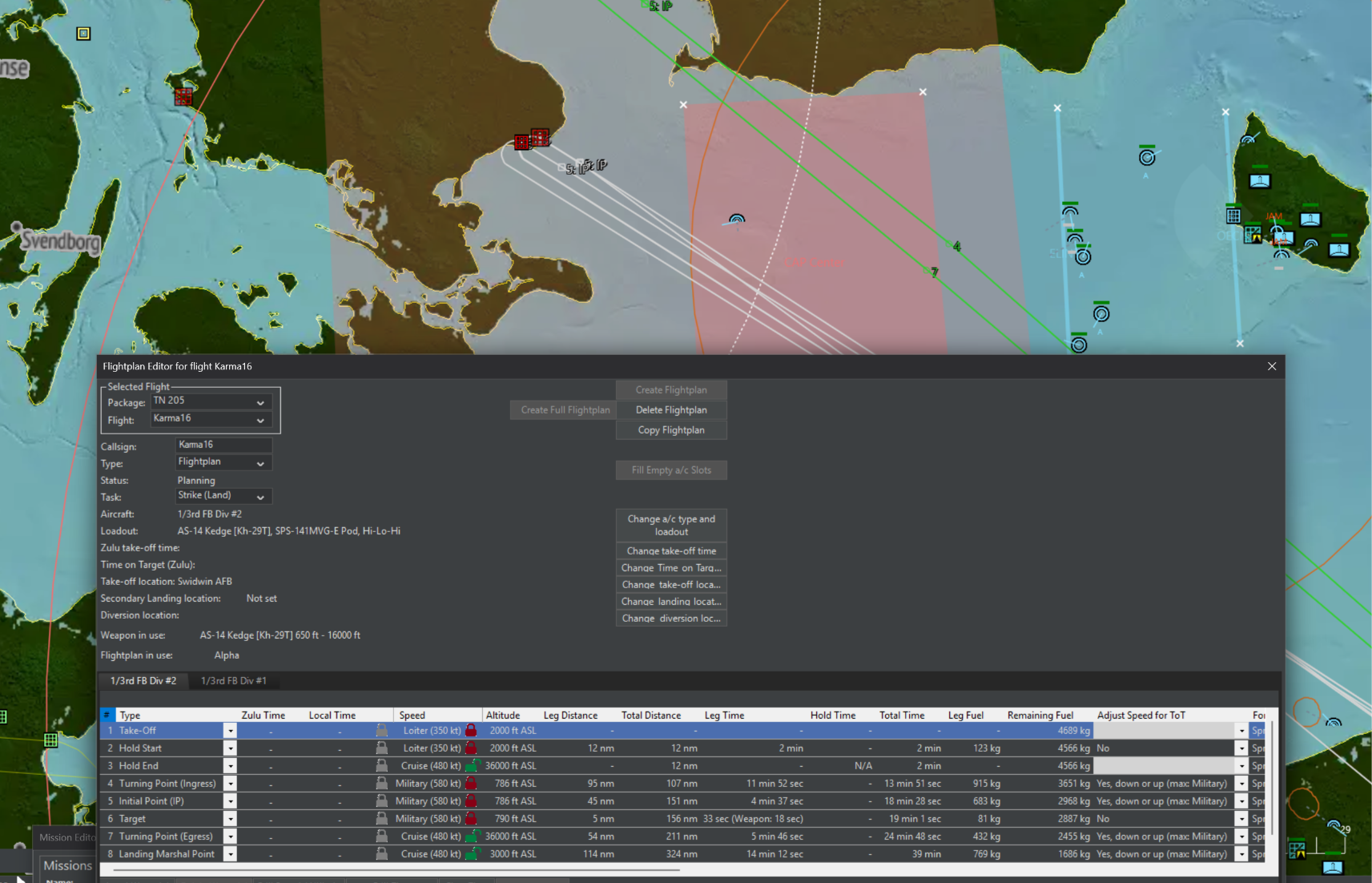
Task: Select the two red facility icons on the map coast
Action: (533, 139)
